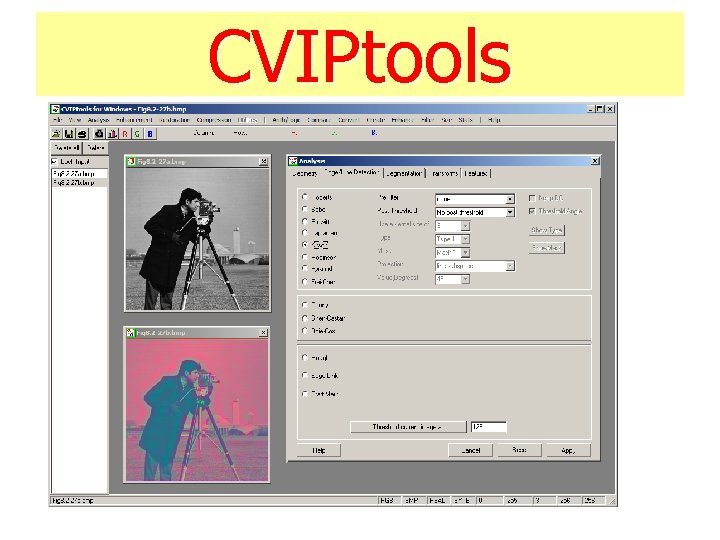Viewport: 720px width, 540px height.
Task: Select the Boie-Cox radio button
Action: tap(305, 331)
